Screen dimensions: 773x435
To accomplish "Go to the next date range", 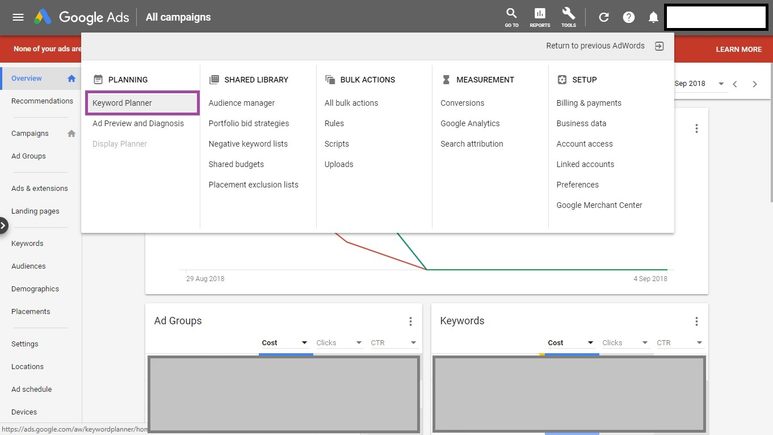I will click(755, 84).
